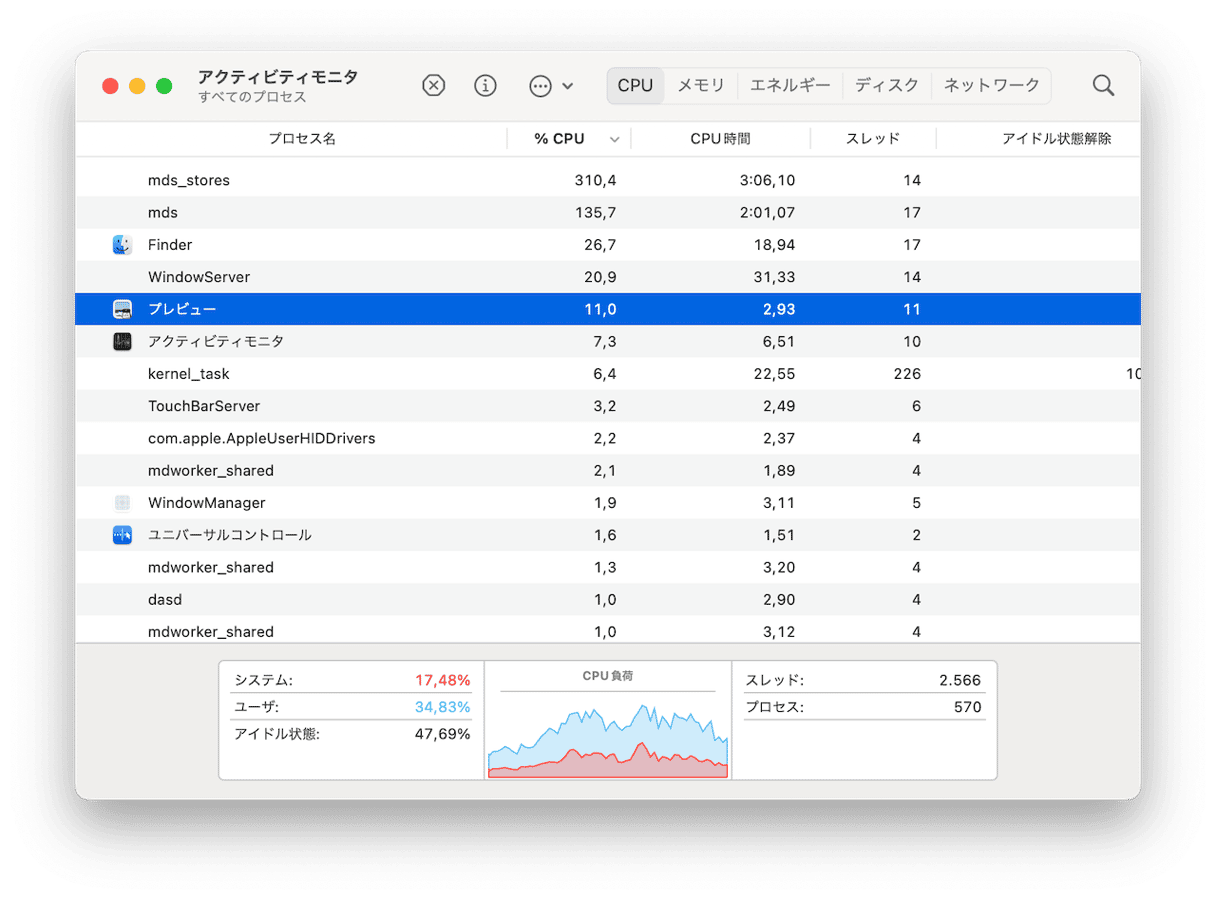Click the ユニバーサルコントロール app icon
This screenshot has width=1216, height=899.
[x=122, y=535]
